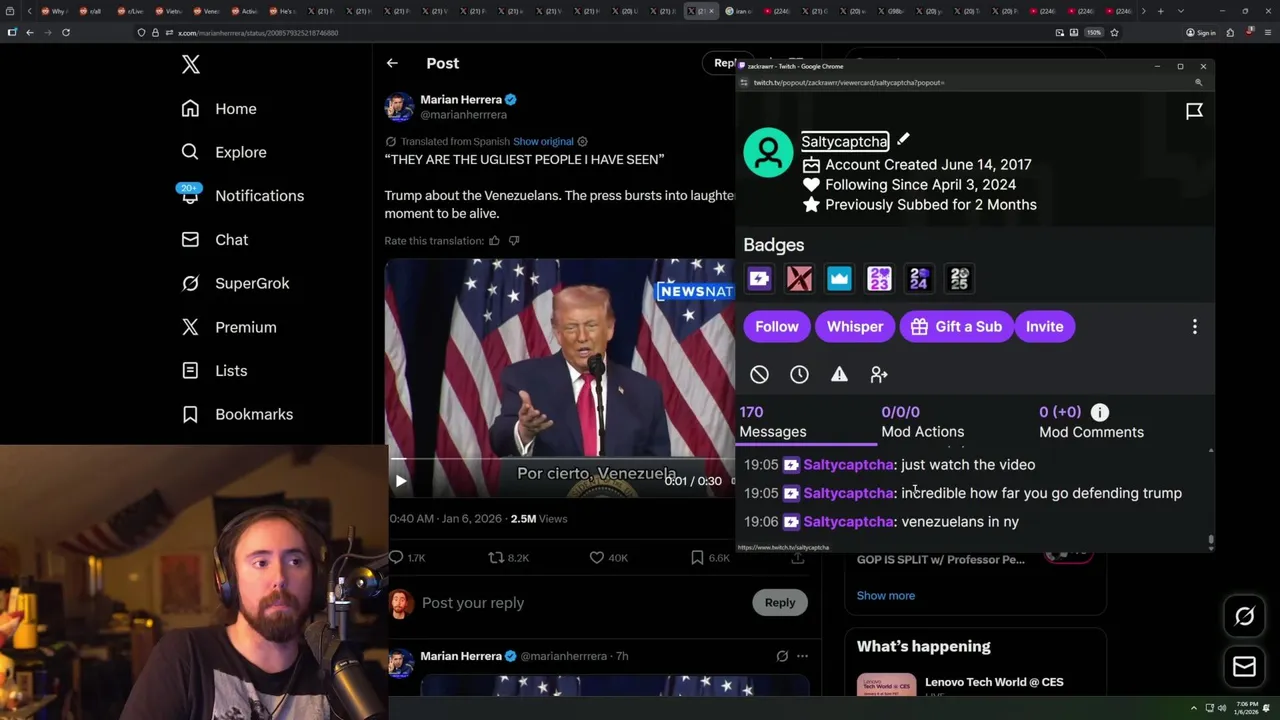Click the system clock in the taskbar
The width and height of the screenshot is (1280, 720).
pyautogui.click(x=1246, y=708)
